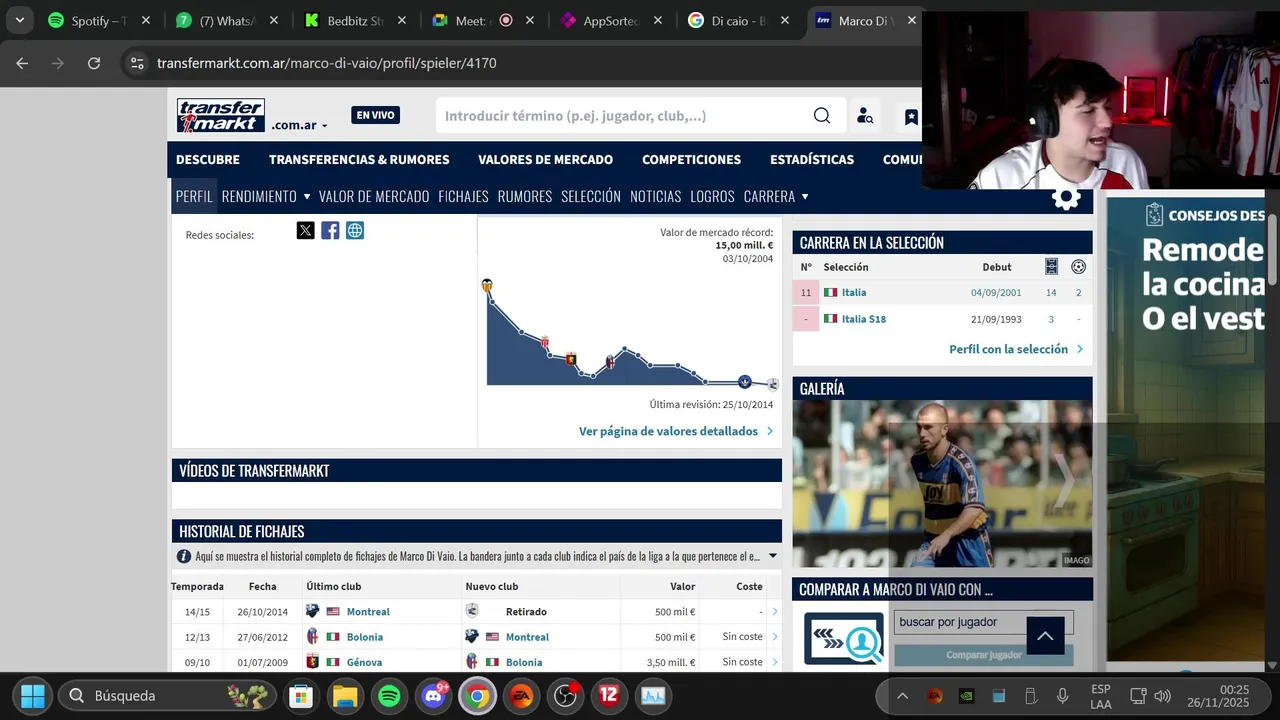Open Ver página de valores detallados link

(x=676, y=431)
